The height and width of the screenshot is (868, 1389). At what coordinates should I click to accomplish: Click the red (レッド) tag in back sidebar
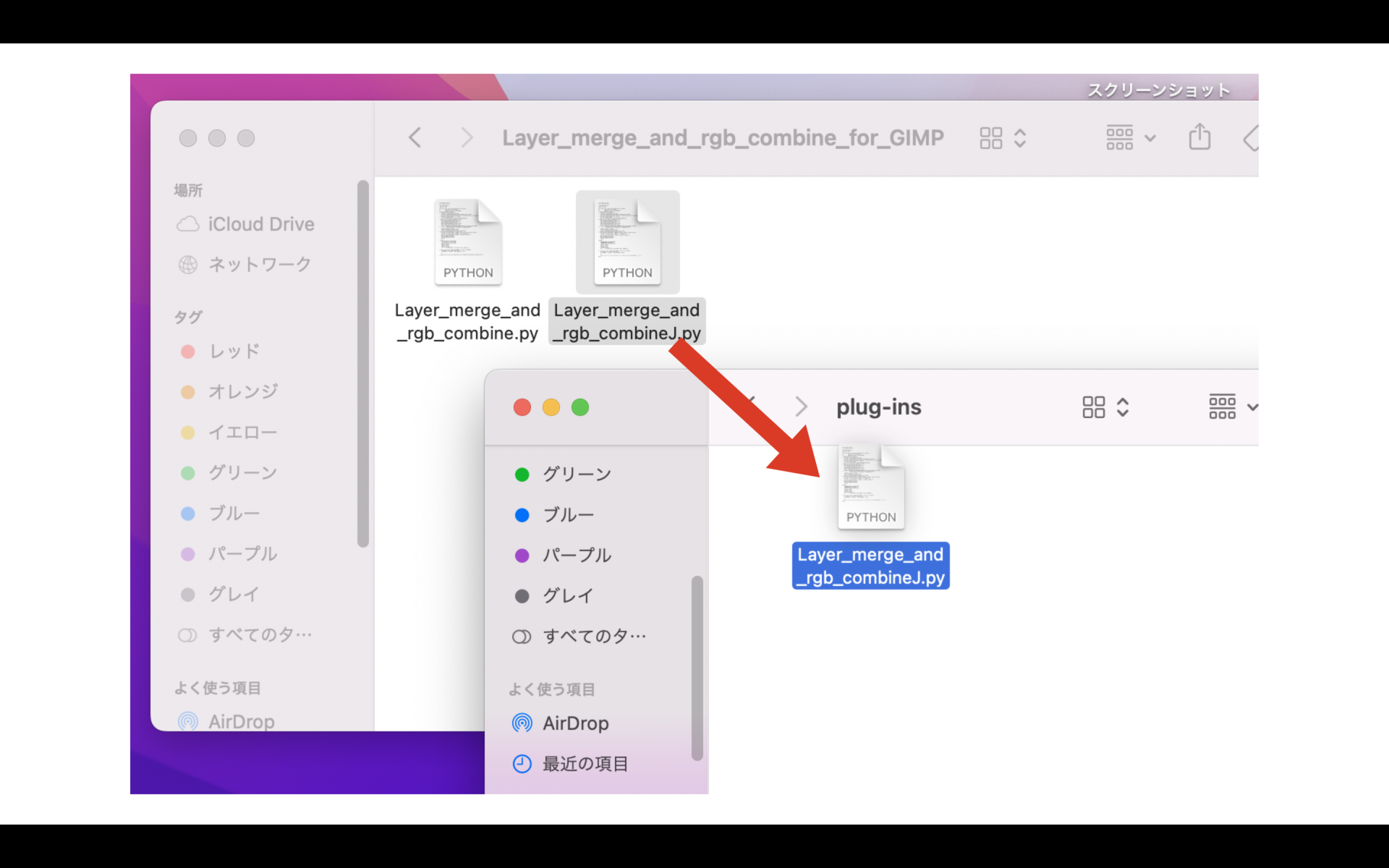234,352
